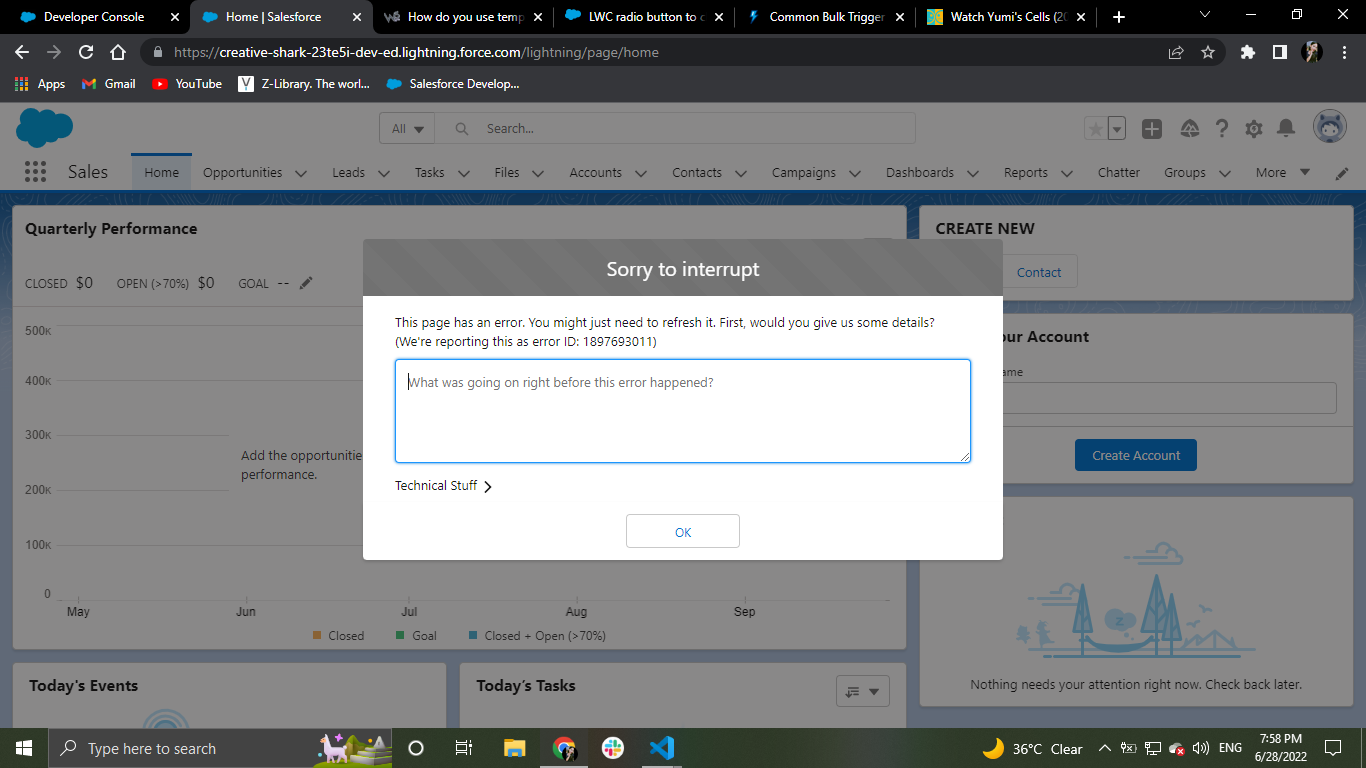
Task: Open the All search scope dropdown
Action: [x=406, y=128]
